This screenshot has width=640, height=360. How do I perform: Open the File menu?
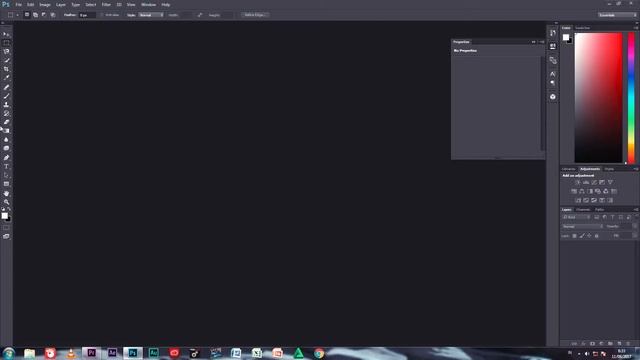pyautogui.click(x=18, y=4)
